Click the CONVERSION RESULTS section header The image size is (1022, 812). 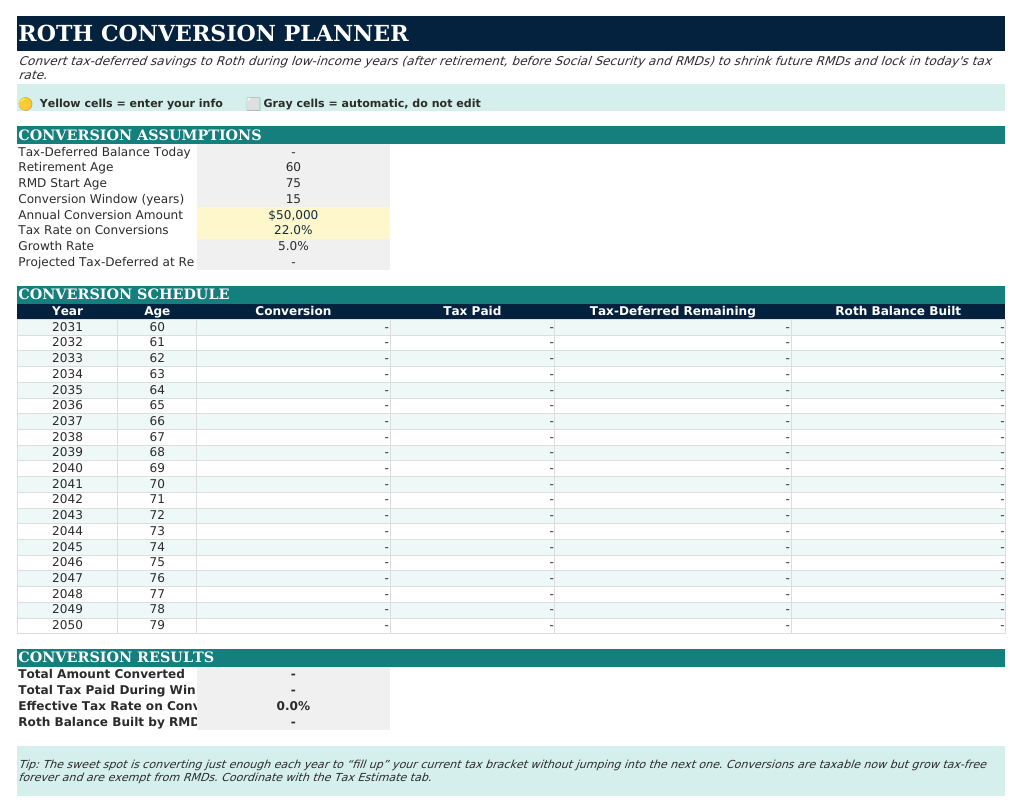click(511, 657)
